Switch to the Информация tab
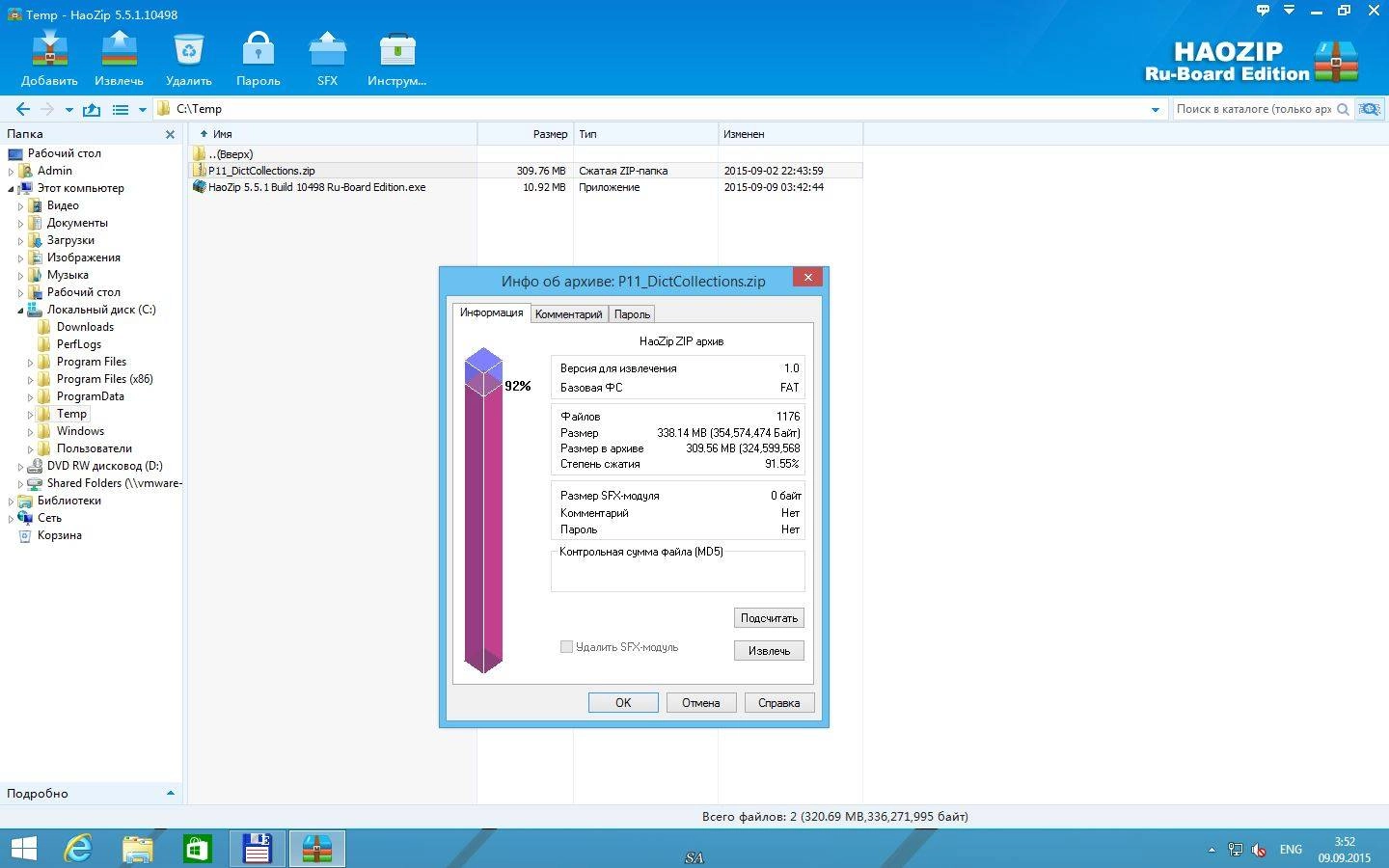This screenshot has width=1389, height=868. [x=491, y=312]
